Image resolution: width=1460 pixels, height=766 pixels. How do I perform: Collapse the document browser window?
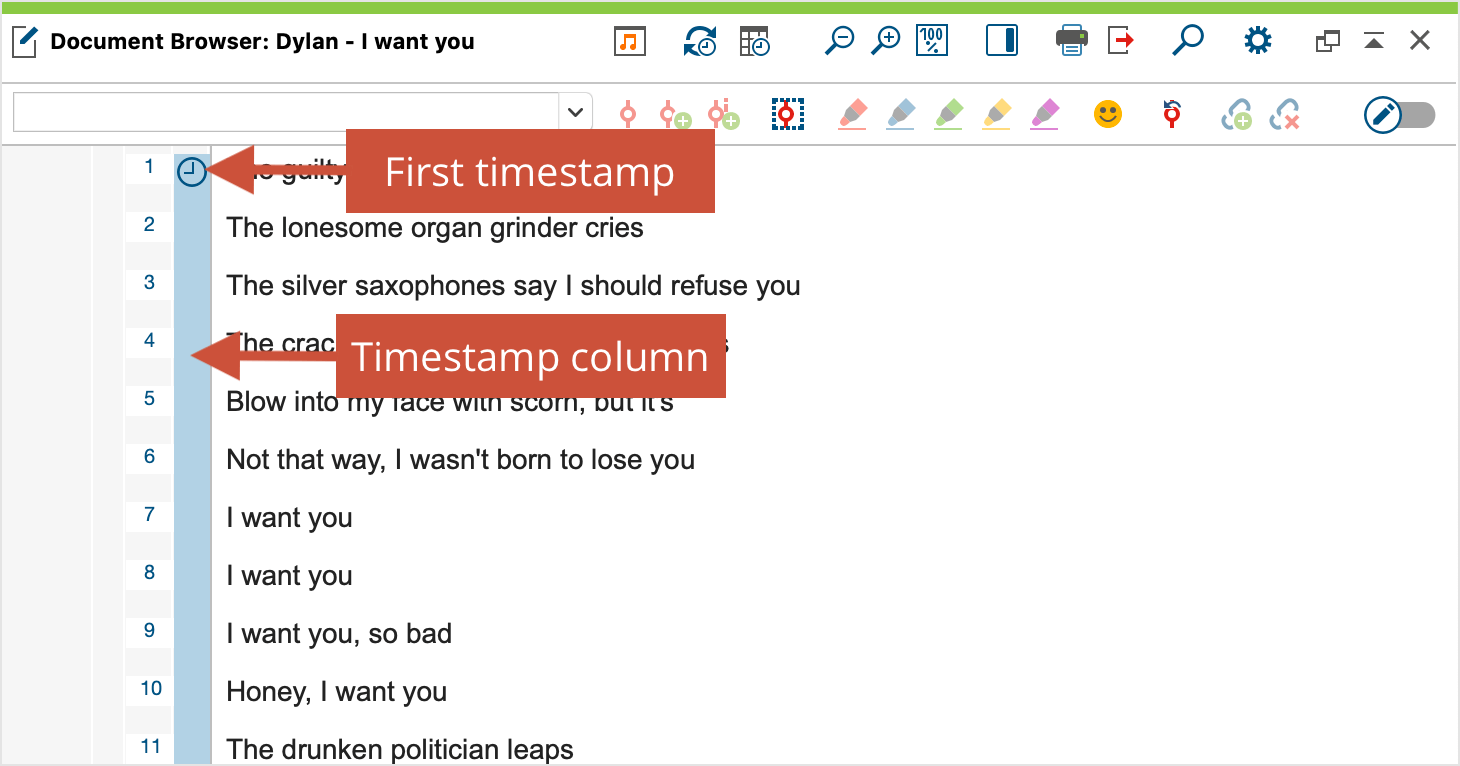1373,40
